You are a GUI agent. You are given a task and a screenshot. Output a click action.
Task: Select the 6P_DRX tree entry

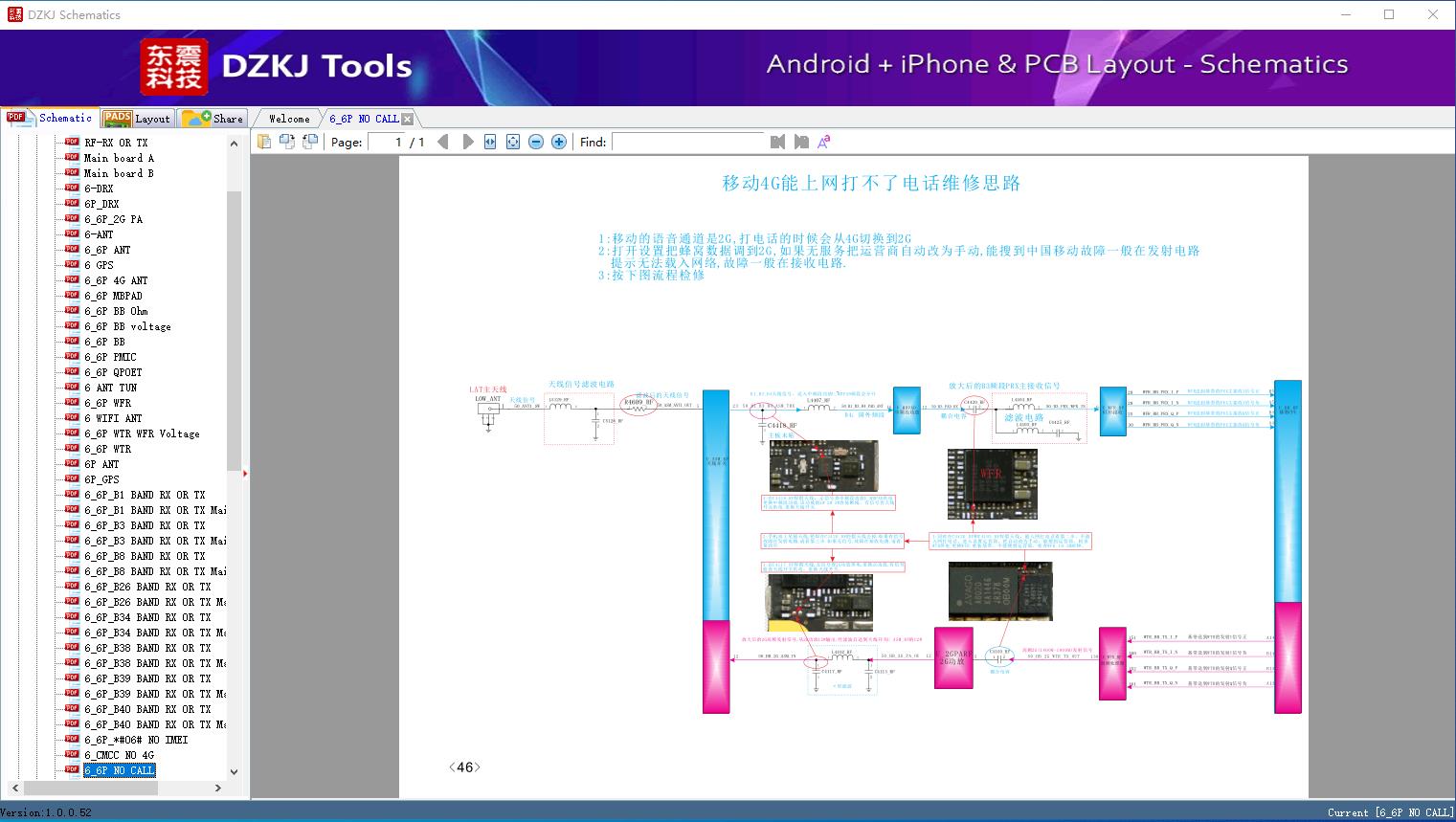click(x=101, y=204)
